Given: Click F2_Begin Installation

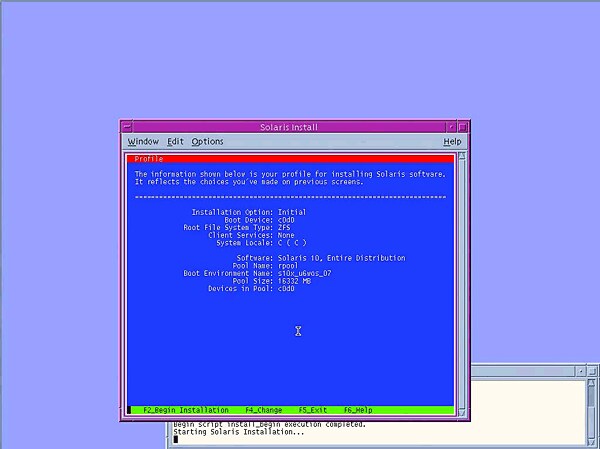Looking at the screenshot, I should tap(186, 410).
